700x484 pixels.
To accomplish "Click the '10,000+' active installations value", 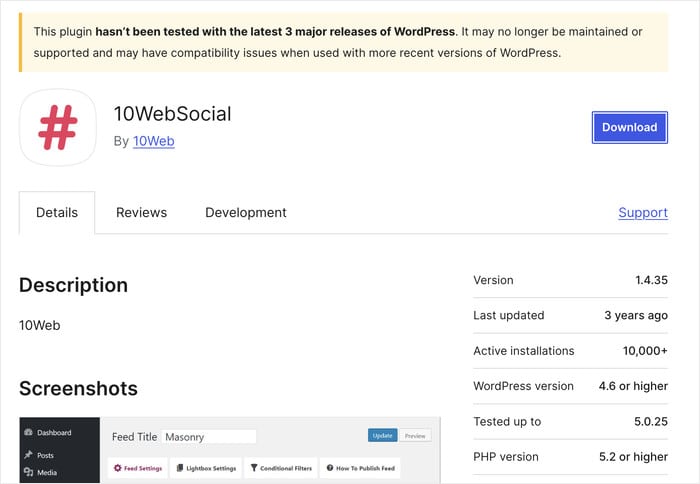I will 645,350.
